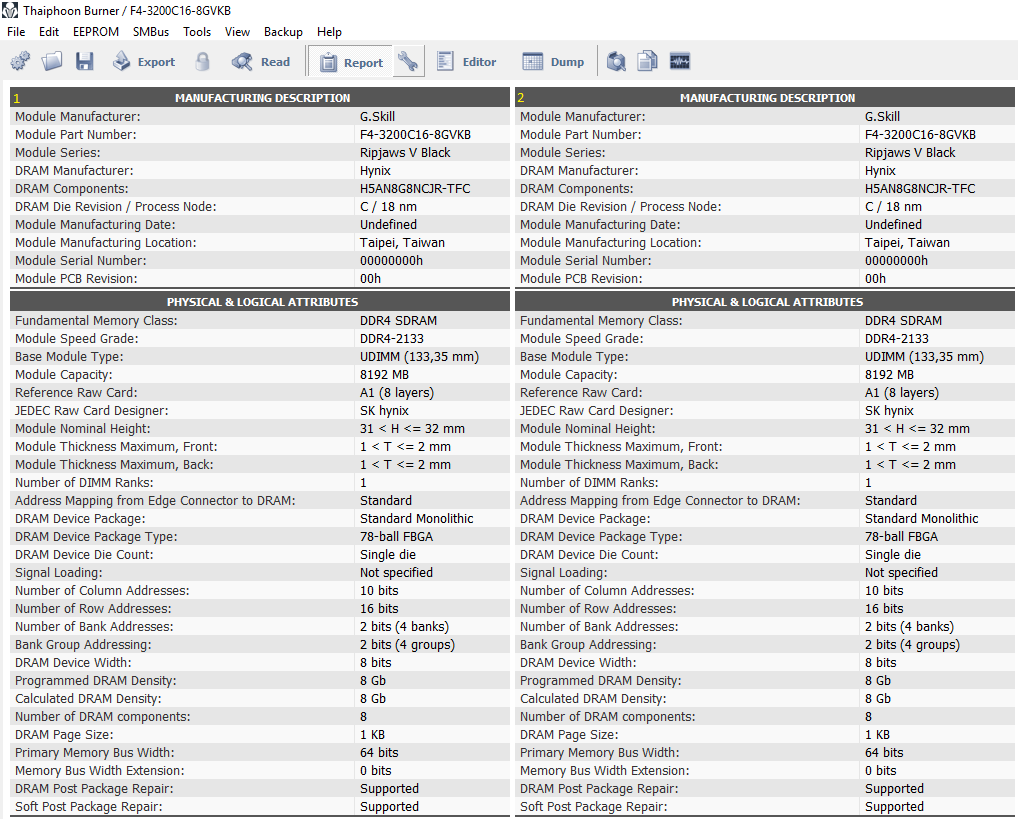Click module 1 manufacturing date Undefined

388,225
